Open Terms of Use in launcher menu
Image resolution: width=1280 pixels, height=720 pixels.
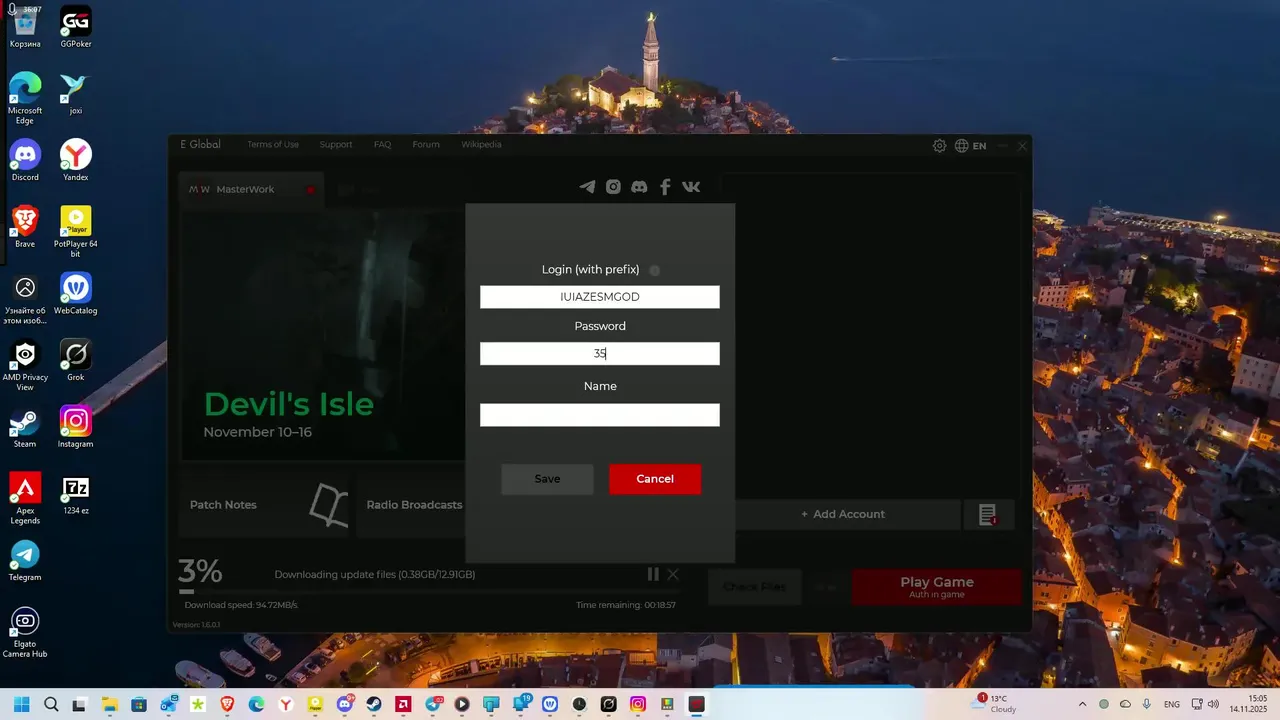pyautogui.click(x=273, y=145)
